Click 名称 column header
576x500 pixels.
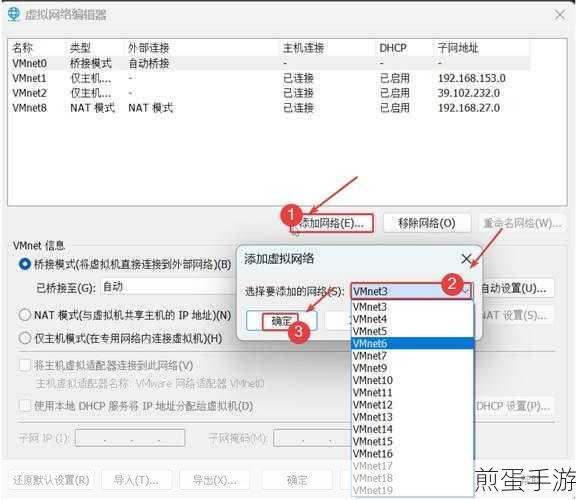tap(22, 48)
